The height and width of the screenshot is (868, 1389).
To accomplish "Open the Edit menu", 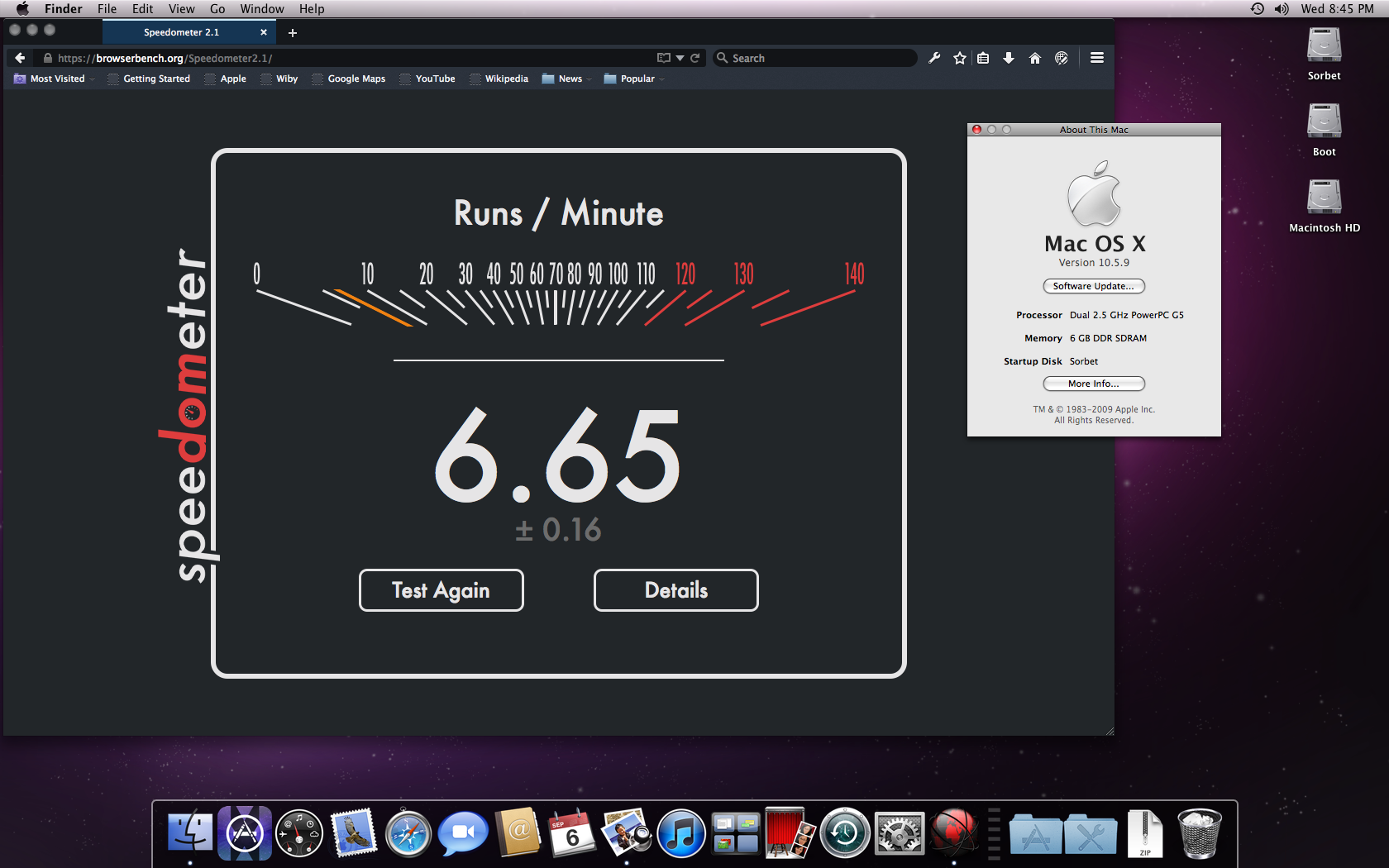I will (x=142, y=9).
